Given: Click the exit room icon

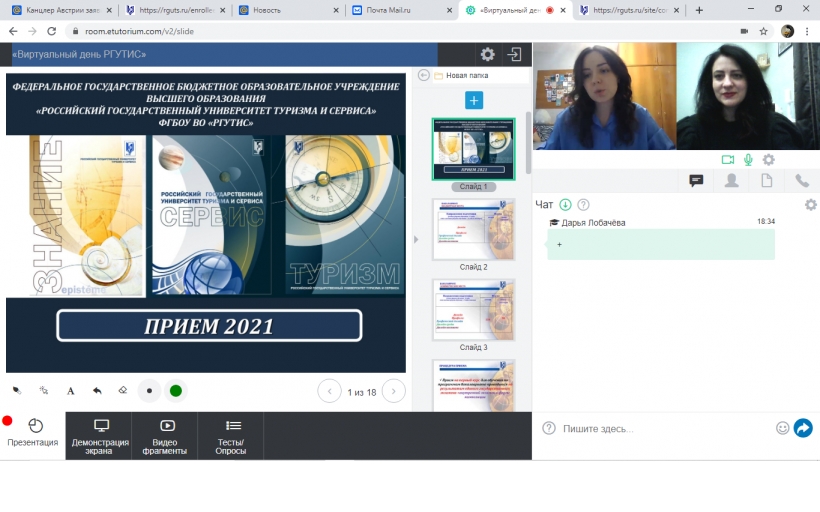Looking at the screenshot, I should click(x=515, y=54).
